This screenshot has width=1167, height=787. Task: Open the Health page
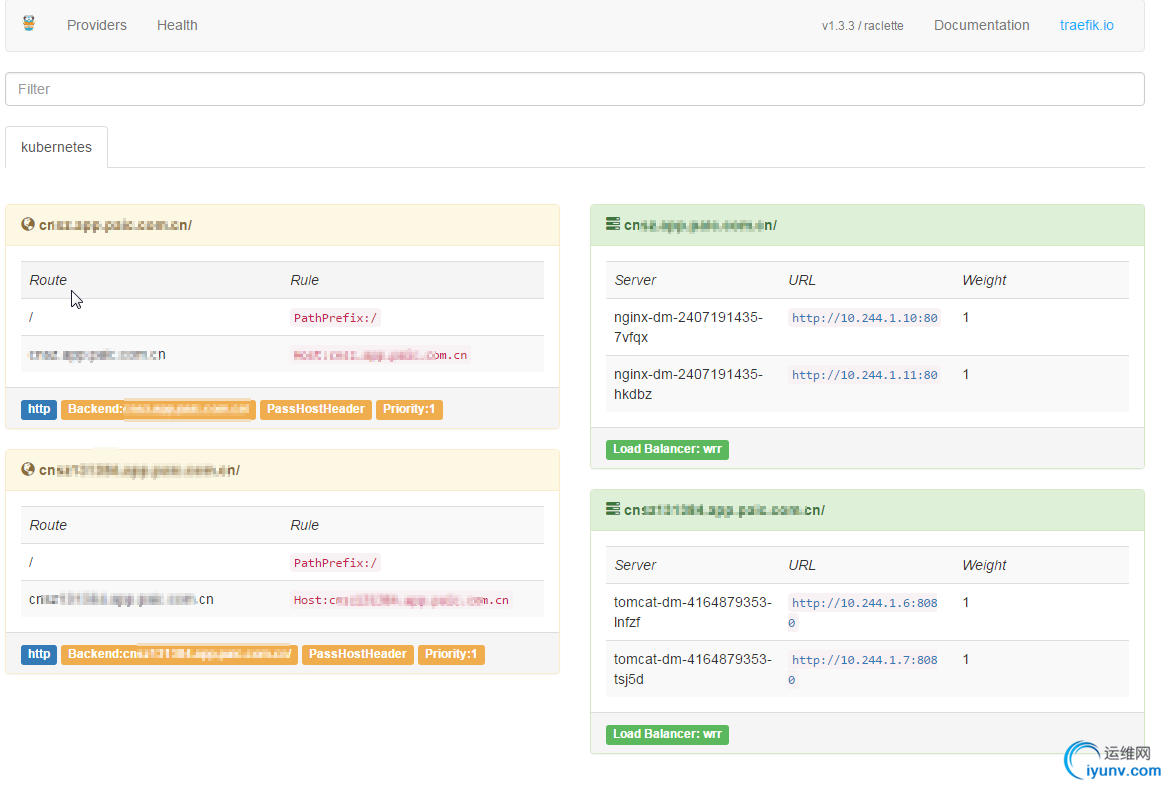[177, 25]
